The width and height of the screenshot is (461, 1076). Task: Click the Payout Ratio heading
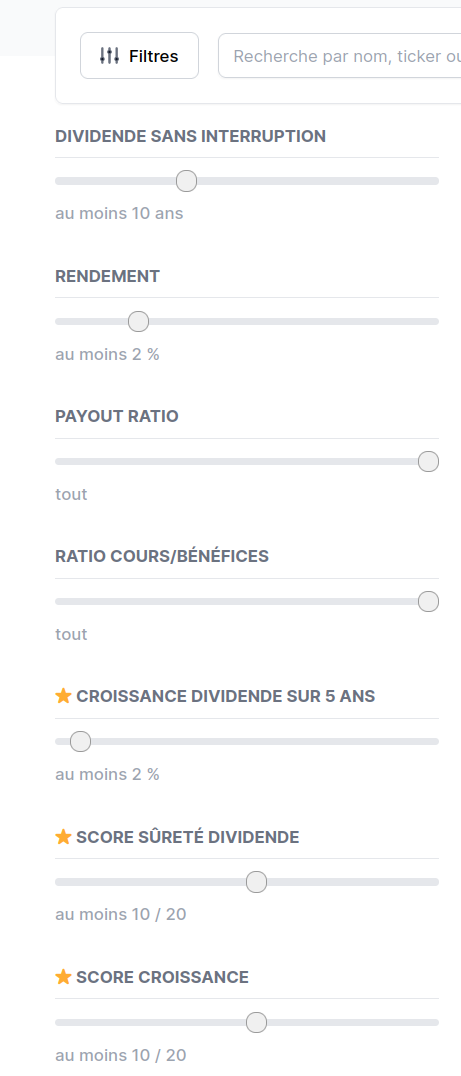click(117, 416)
